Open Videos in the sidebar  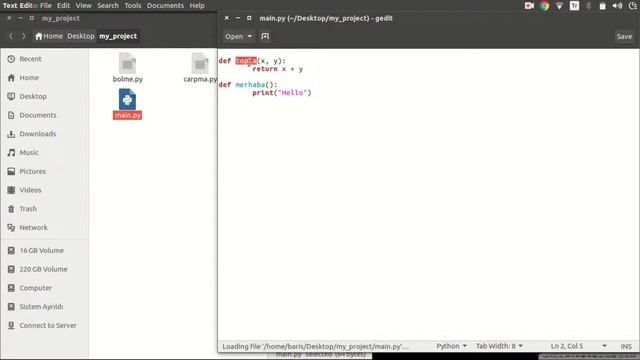(x=30, y=190)
